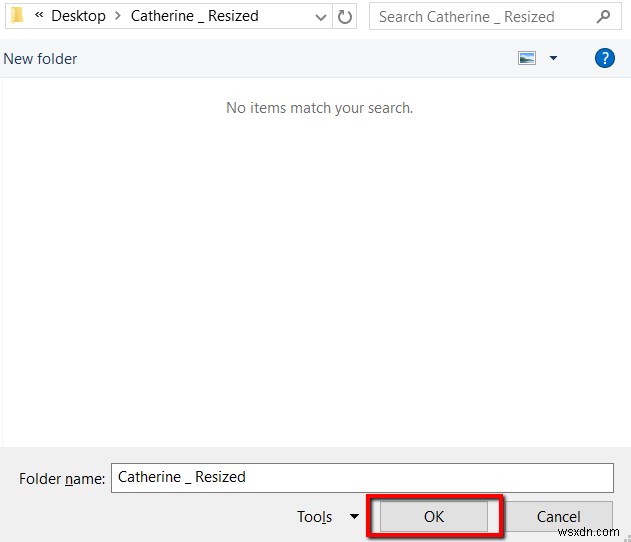Click the Search Catherine _ Resized box

pos(495,16)
